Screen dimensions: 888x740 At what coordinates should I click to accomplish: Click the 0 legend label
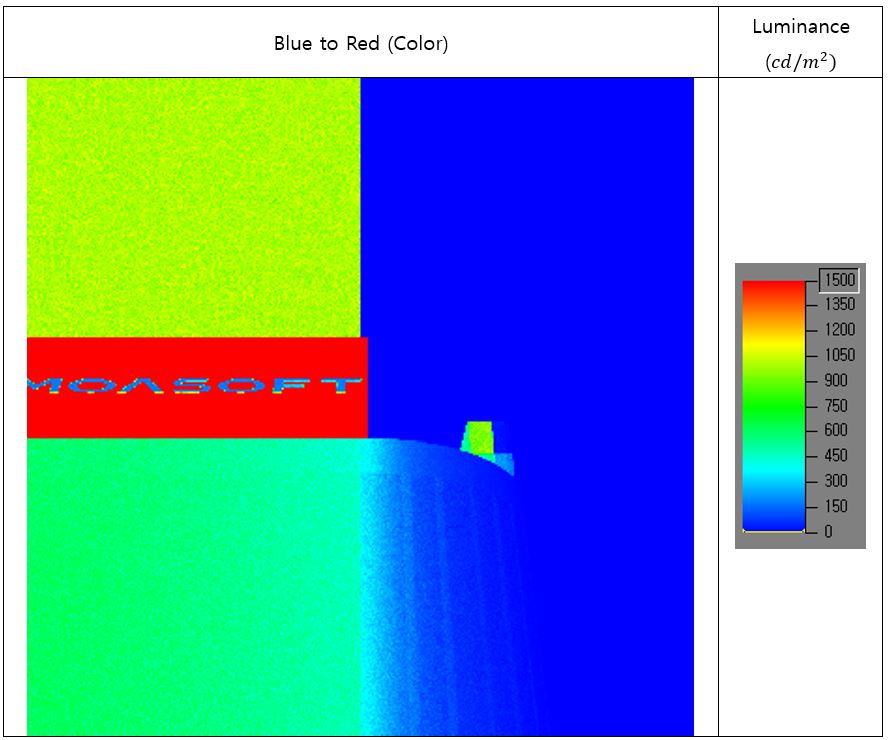point(829,531)
